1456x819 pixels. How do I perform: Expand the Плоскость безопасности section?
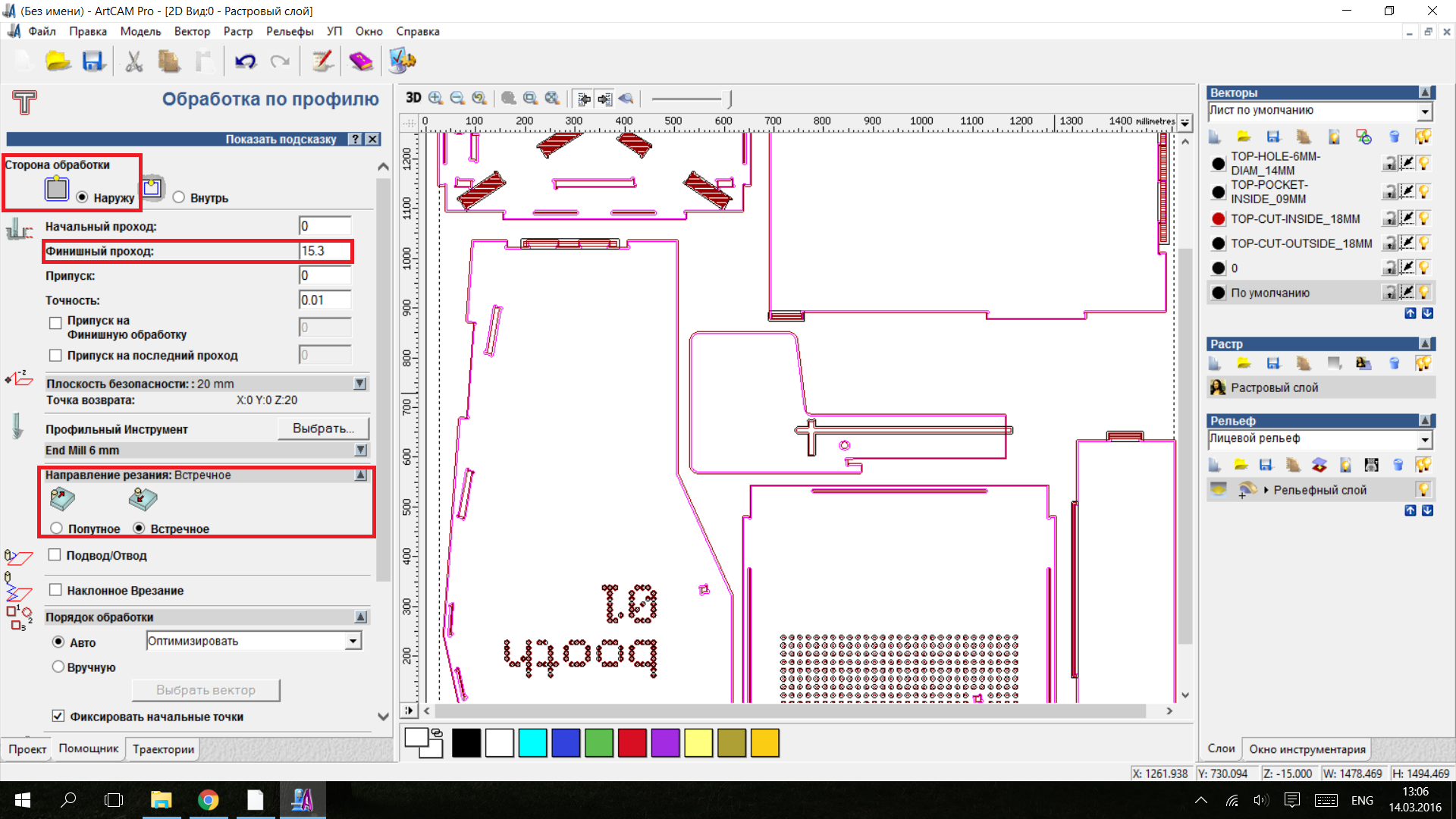(x=360, y=384)
